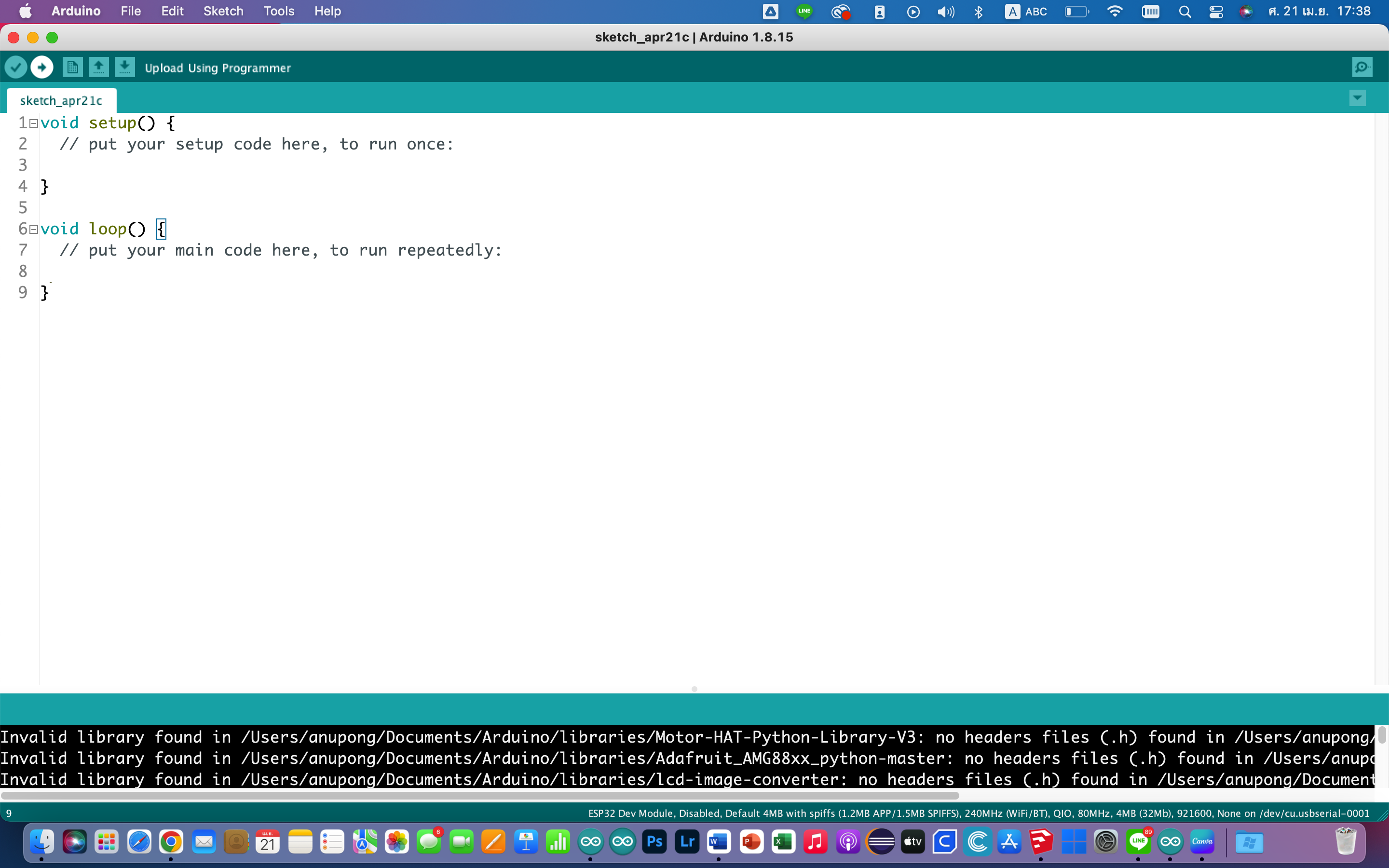Open Canva from the Dock
1389x868 pixels.
1202,842
